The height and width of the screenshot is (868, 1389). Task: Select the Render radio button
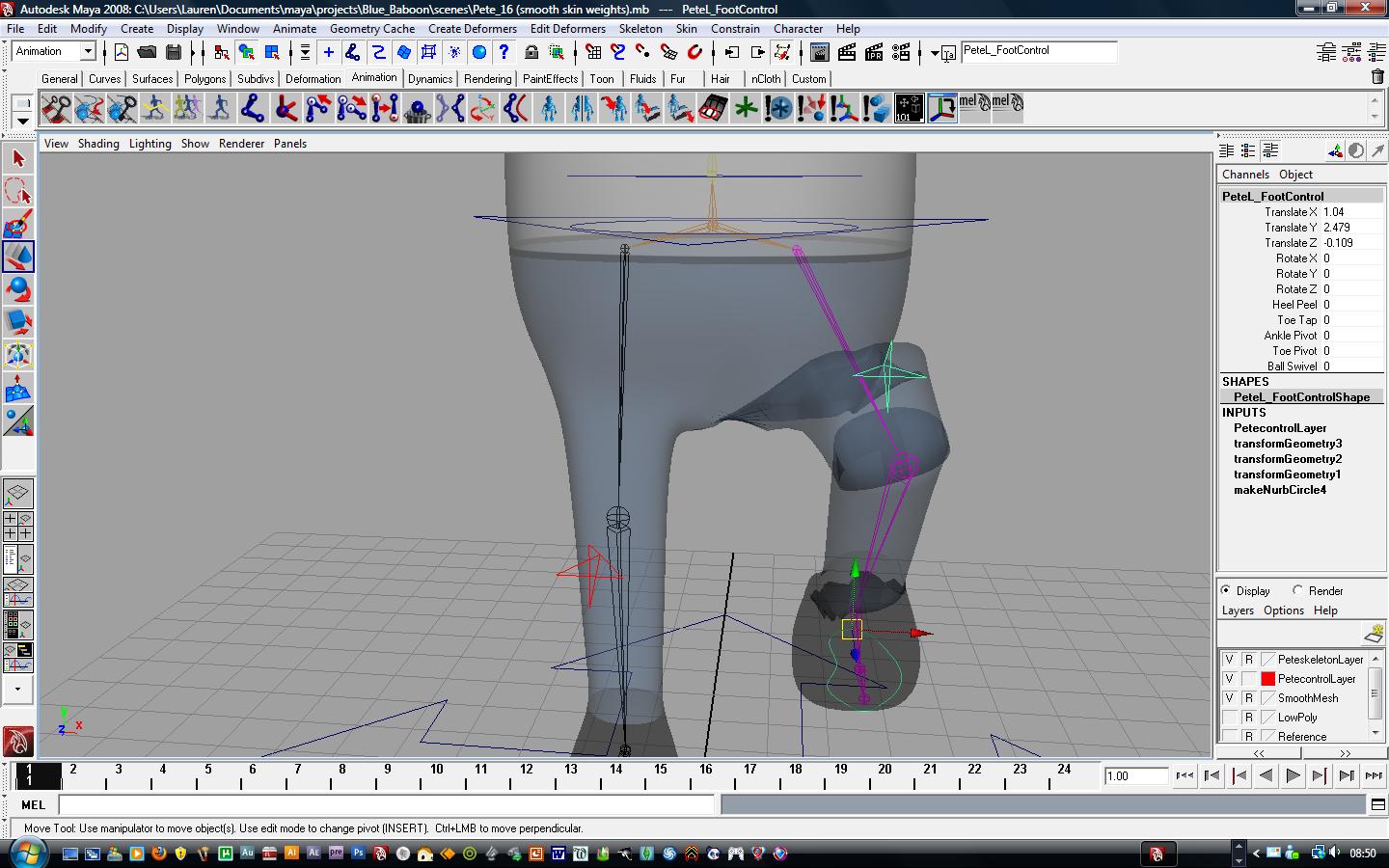1298,590
